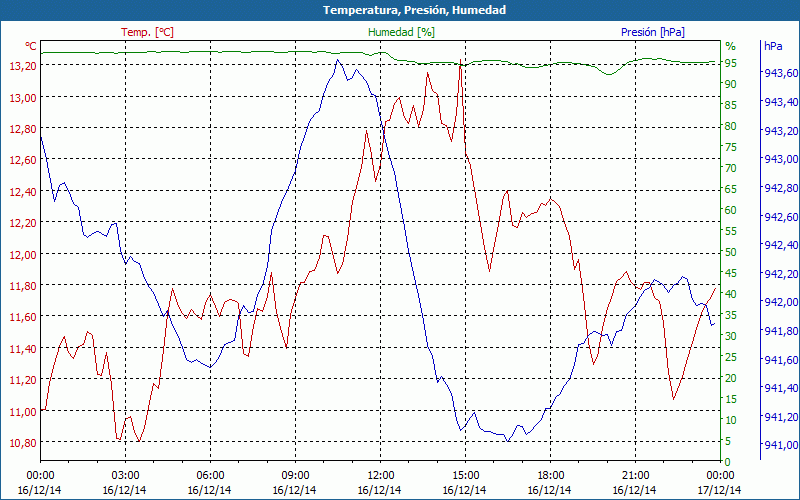Click the '75' humidity axis value

731,147
